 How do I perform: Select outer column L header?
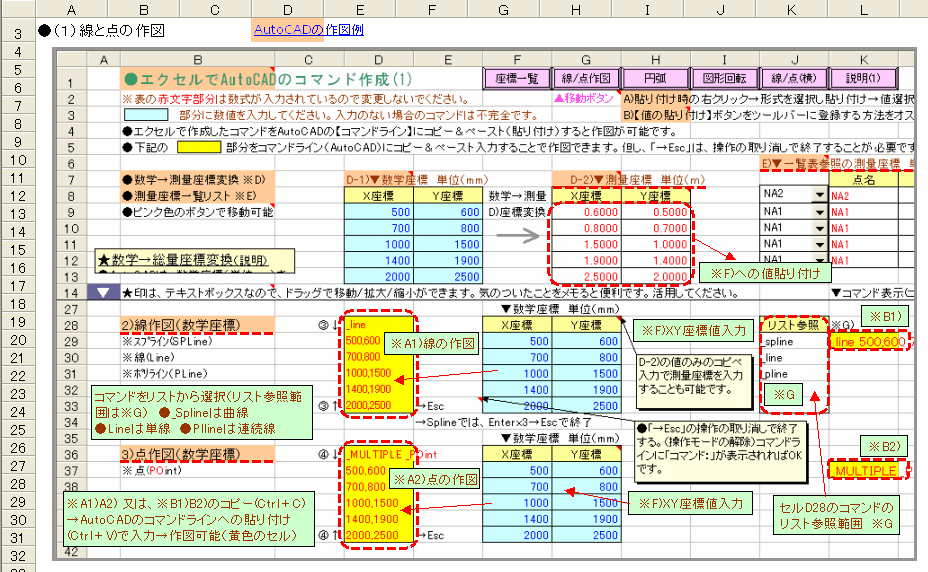[x=864, y=9]
